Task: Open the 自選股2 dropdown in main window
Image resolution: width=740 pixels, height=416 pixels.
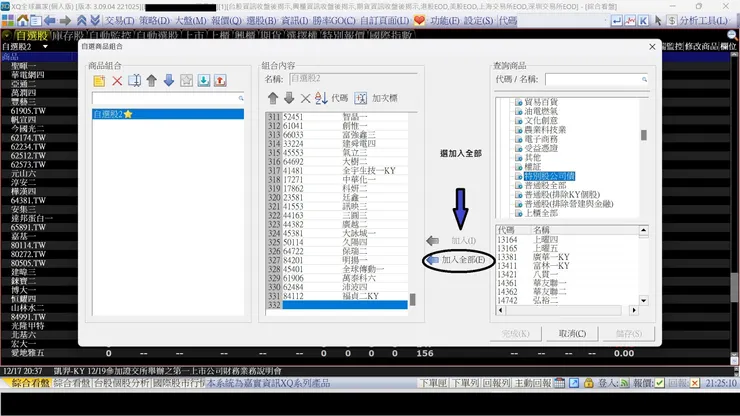Action: [x=45, y=47]
